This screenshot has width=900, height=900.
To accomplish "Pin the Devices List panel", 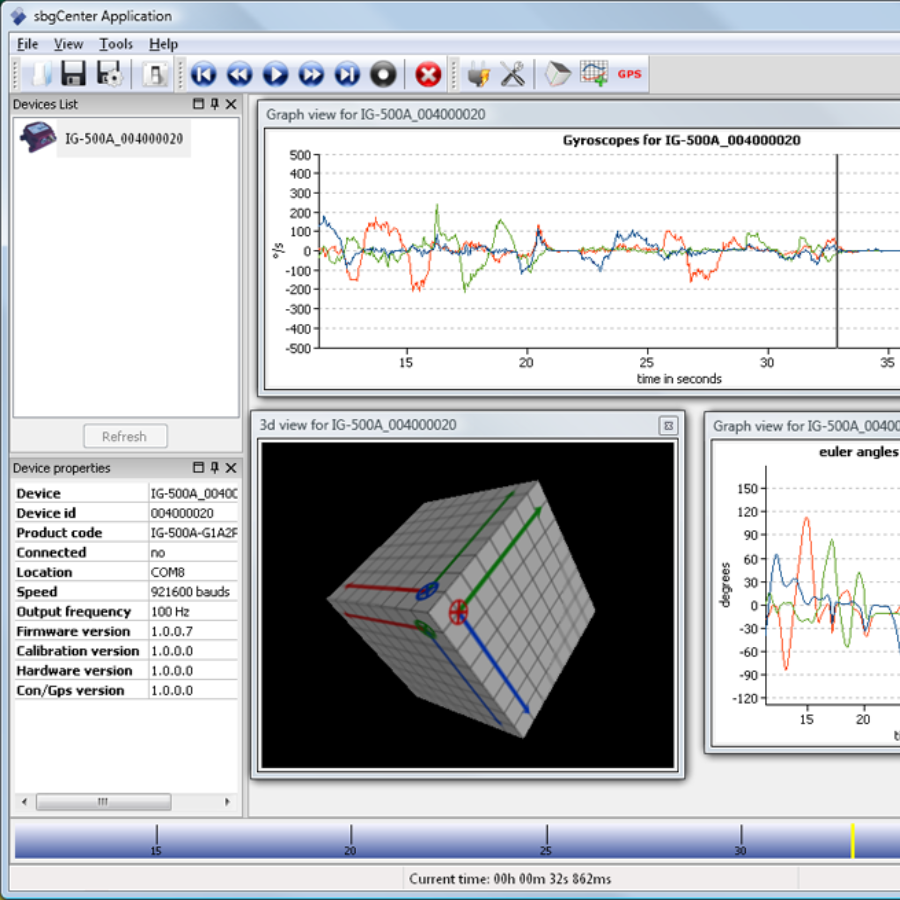I will click(x=215, y=104).
